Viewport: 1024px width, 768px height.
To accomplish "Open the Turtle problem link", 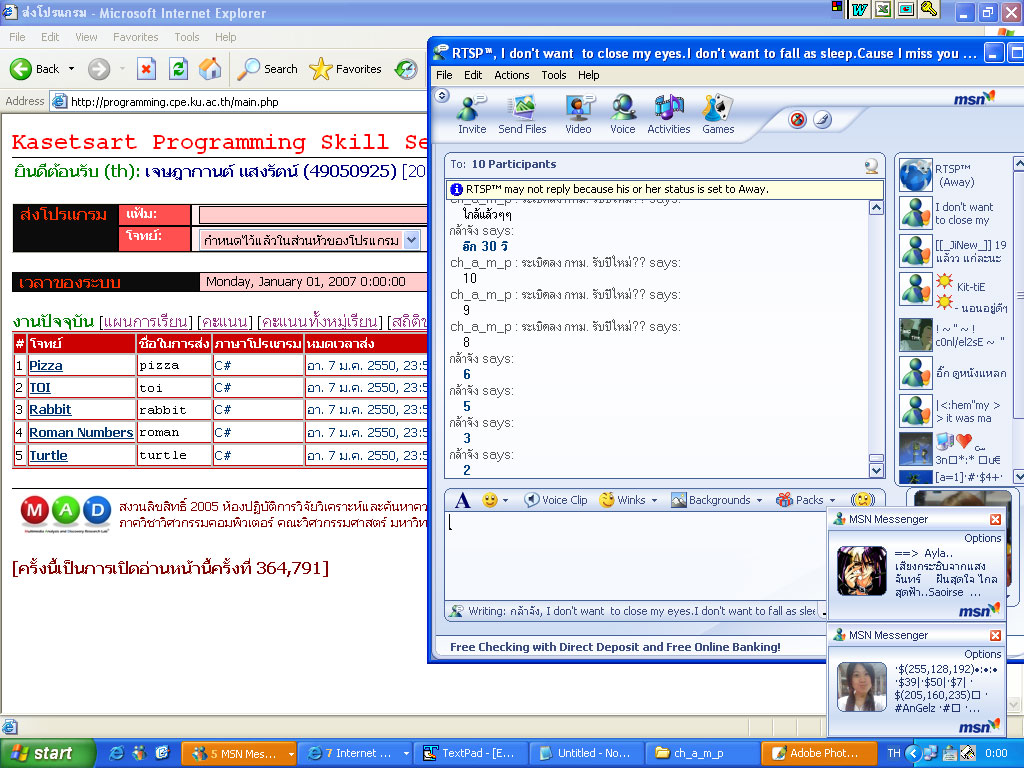I will coord(48,455).
